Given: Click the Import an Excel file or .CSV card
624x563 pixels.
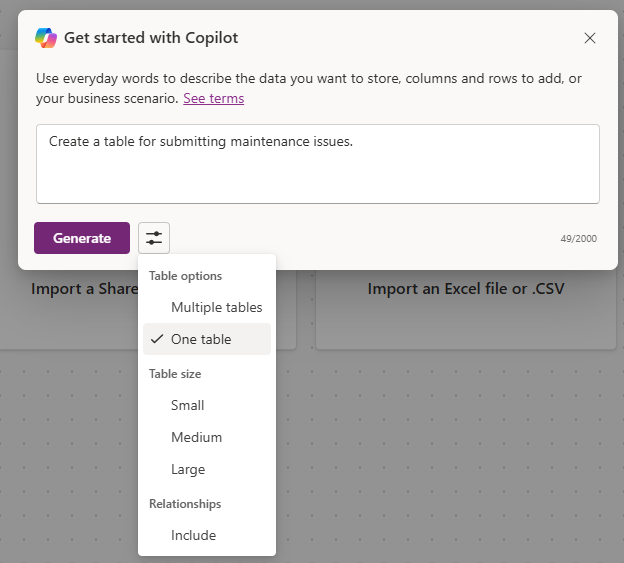Looking at the screenshot, I should coord(466,310).
